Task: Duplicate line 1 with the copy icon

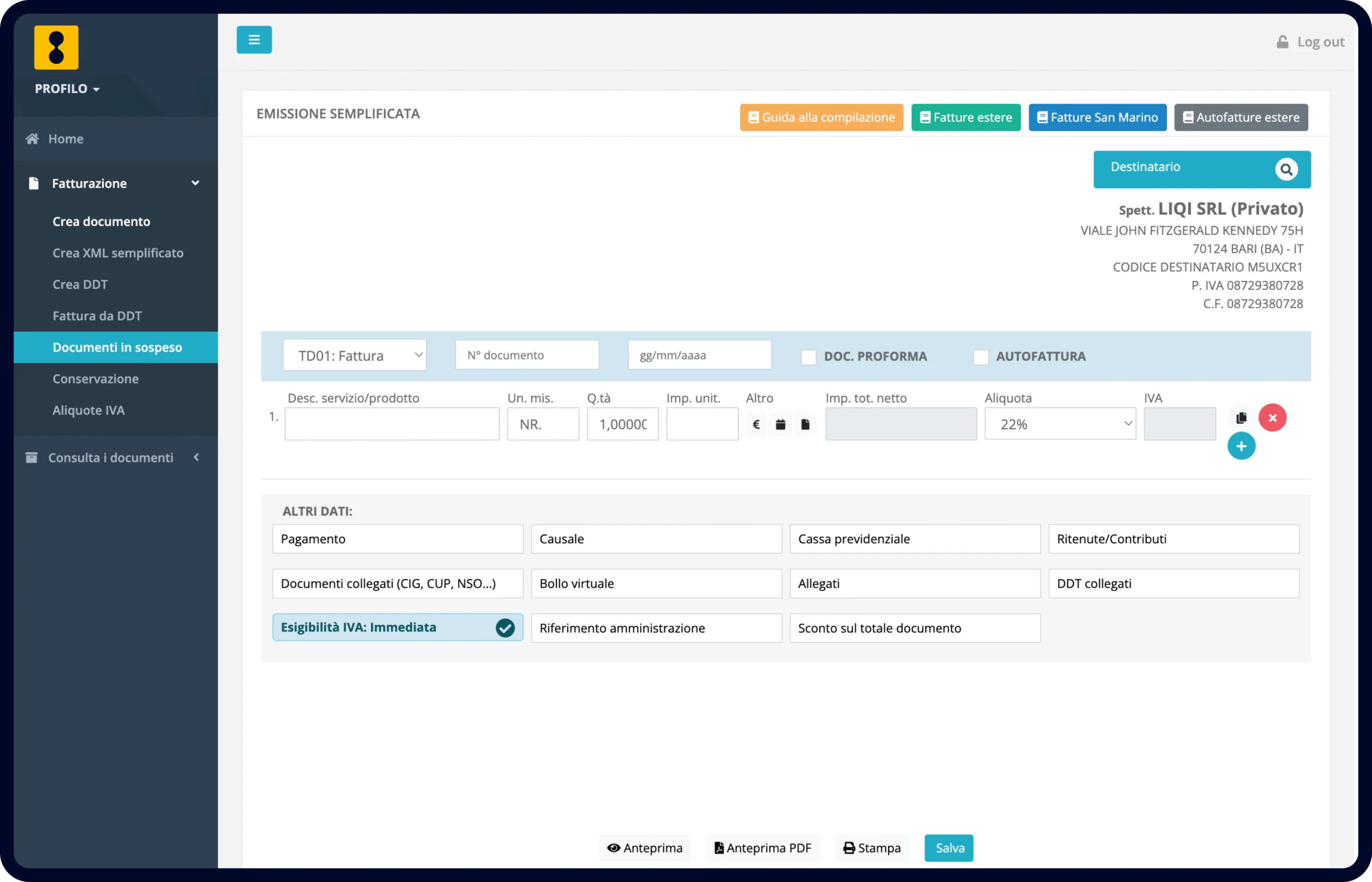Action: [1241, 417]
